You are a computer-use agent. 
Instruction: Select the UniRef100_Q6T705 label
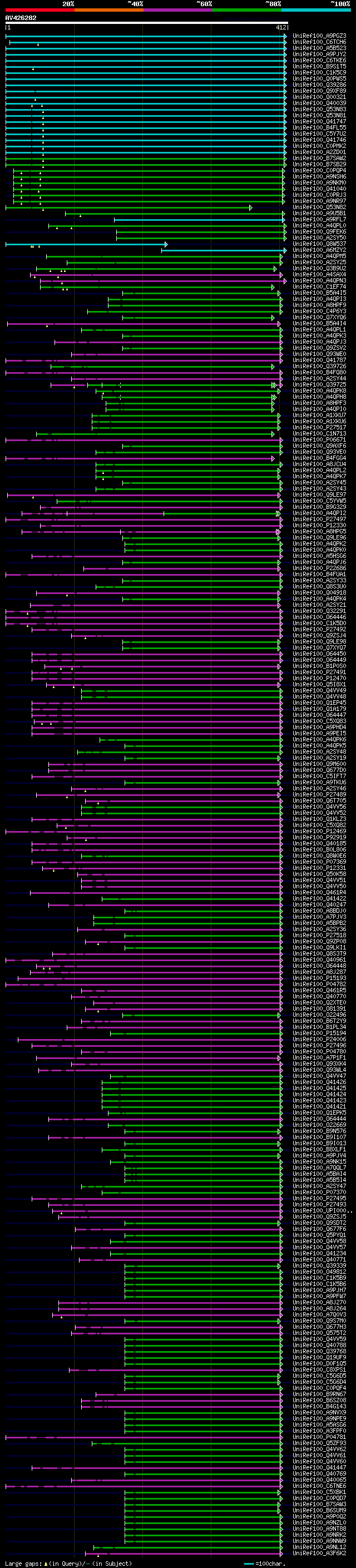319,800
